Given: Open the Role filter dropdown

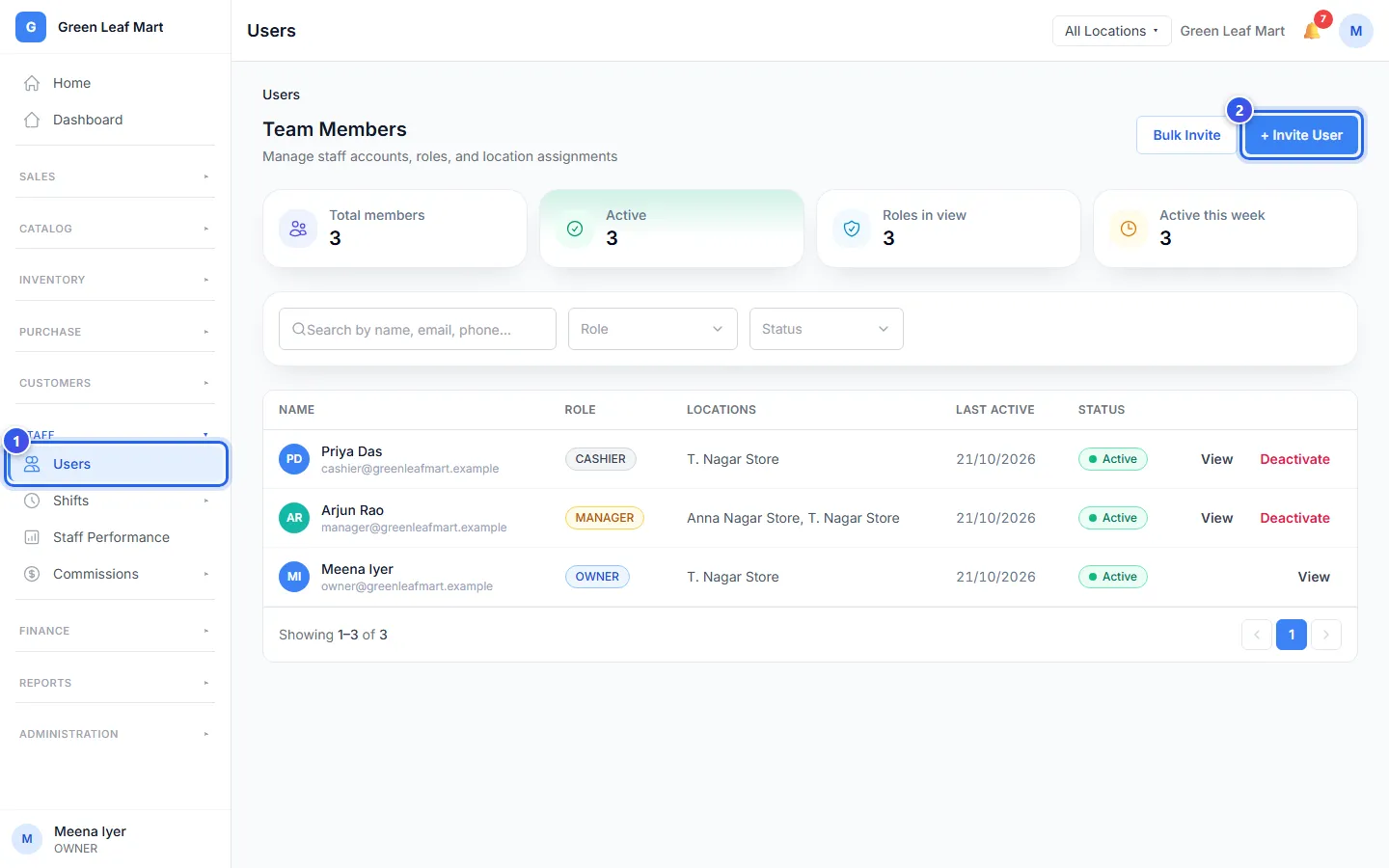Looking at the screenshot, I should [653, 329].
